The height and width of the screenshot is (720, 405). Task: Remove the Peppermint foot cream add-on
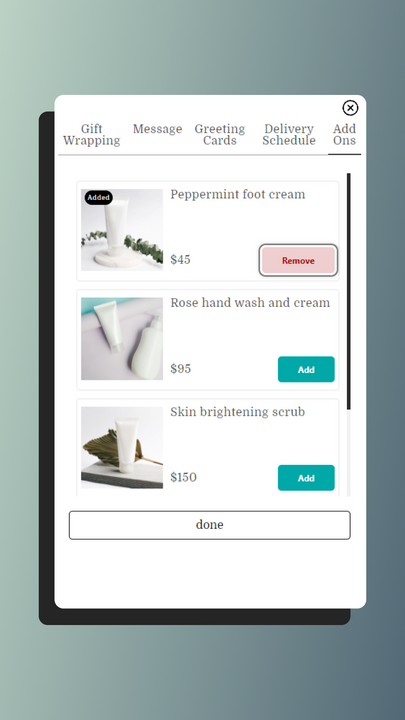tap(298, 260)
